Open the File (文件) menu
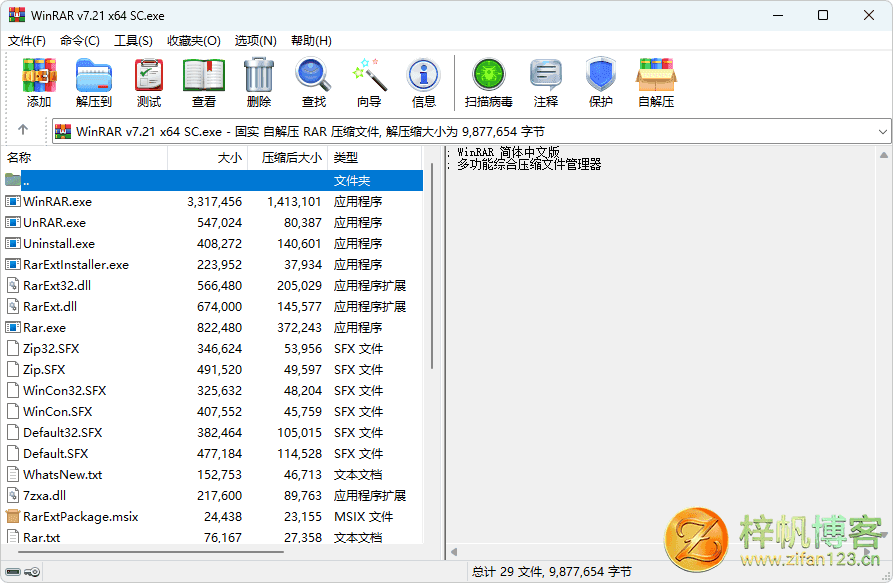 tap(27, 41)
